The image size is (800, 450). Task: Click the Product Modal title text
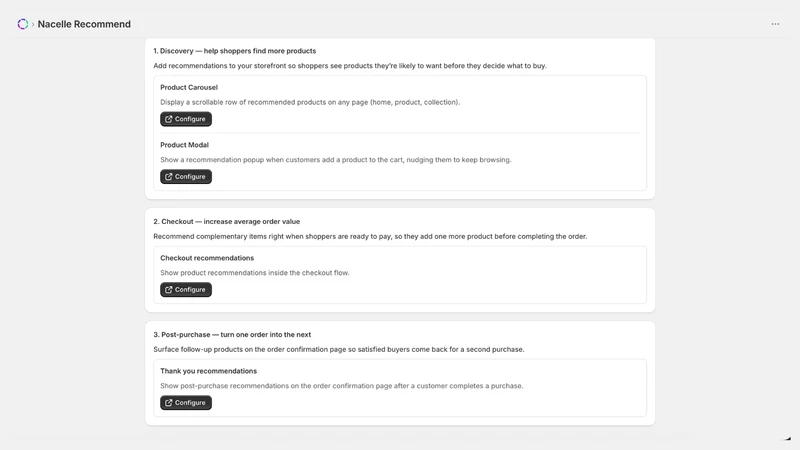tap(184, 145)
